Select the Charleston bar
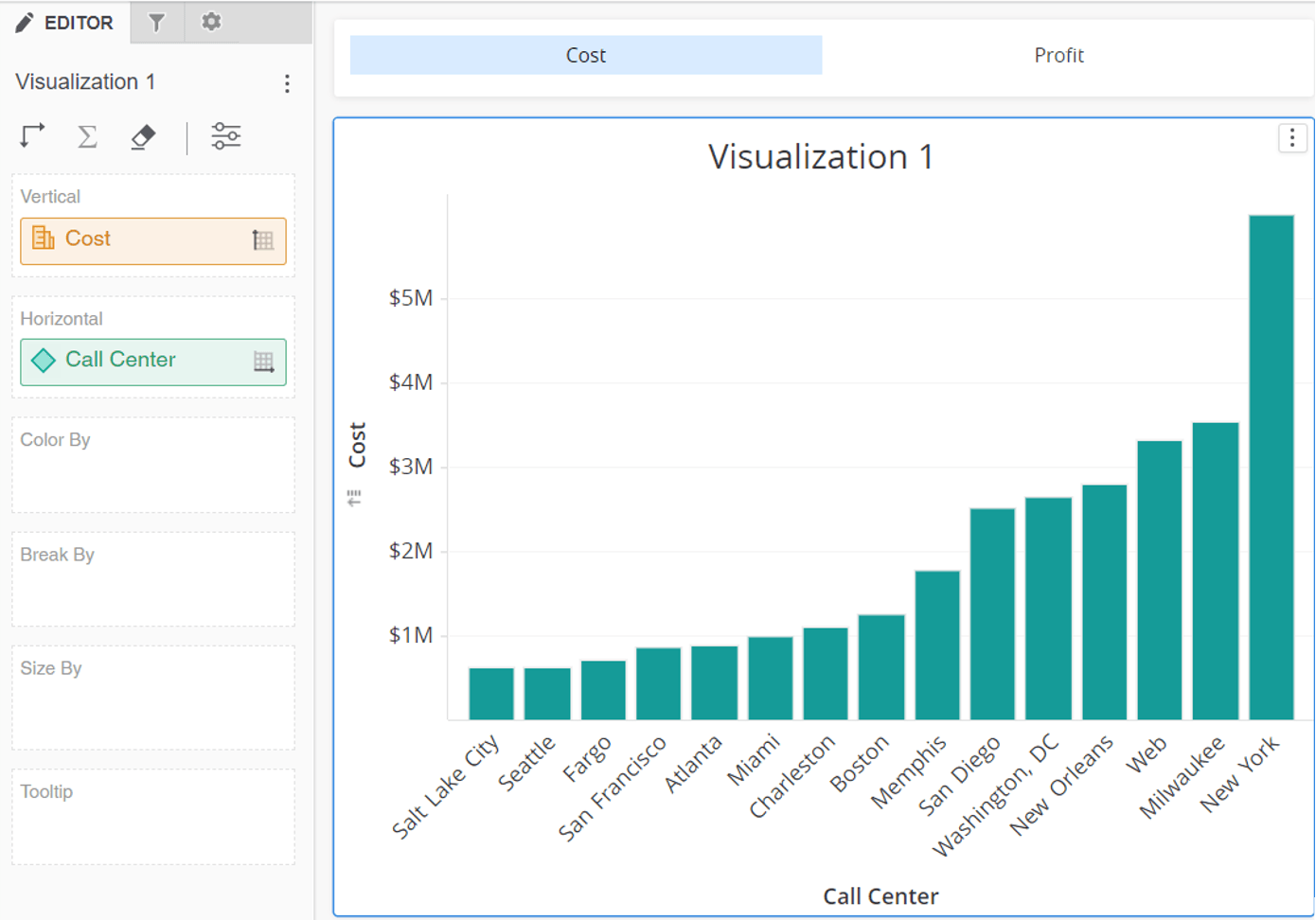The image size is (1316, 920). 826,674
